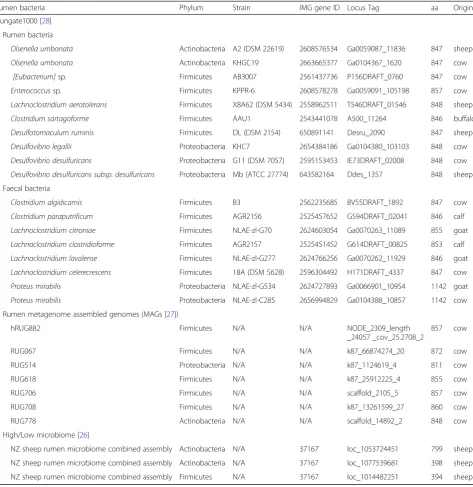The image size is (473, 487).
Task: Click the Strain column header
Action: 241,8
